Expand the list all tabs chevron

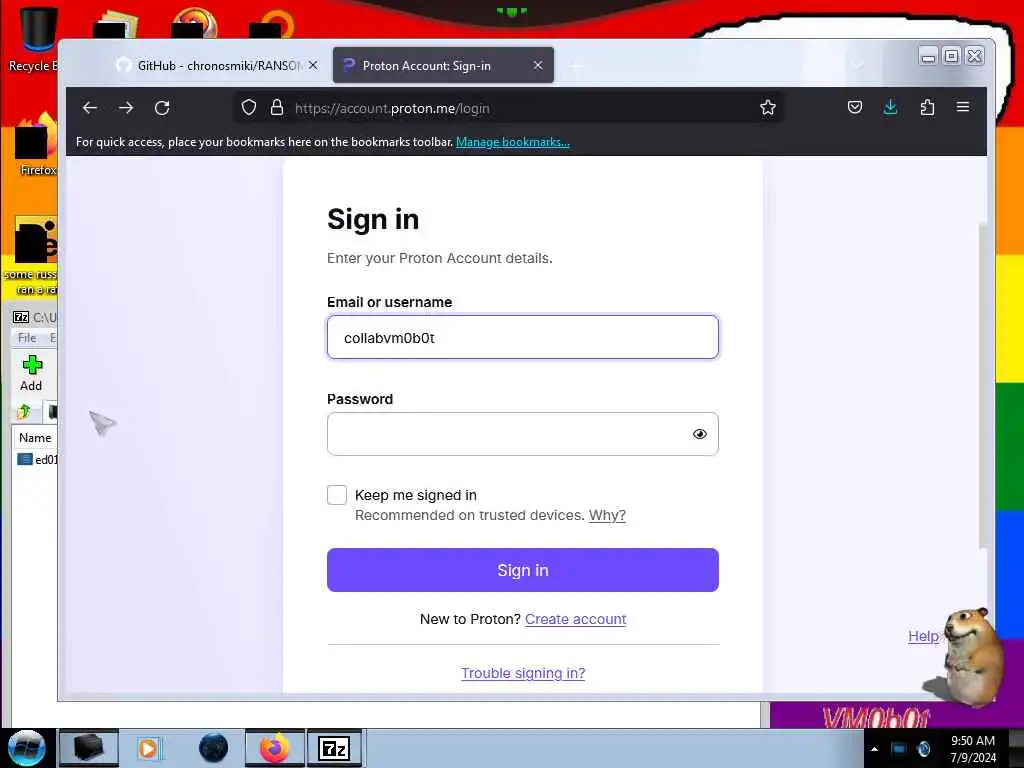tap(857, 65)
